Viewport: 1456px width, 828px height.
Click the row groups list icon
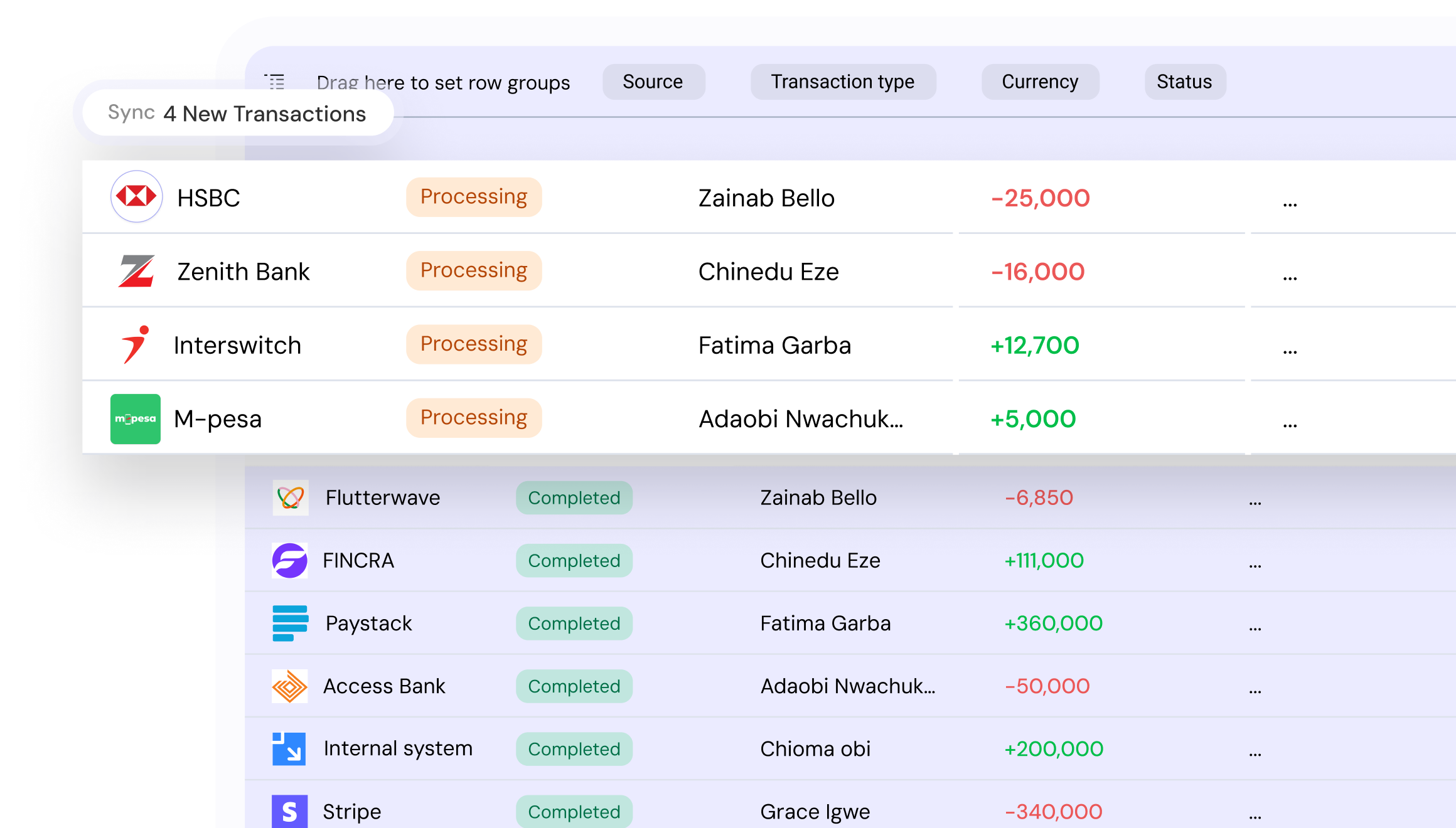(274, 82)
